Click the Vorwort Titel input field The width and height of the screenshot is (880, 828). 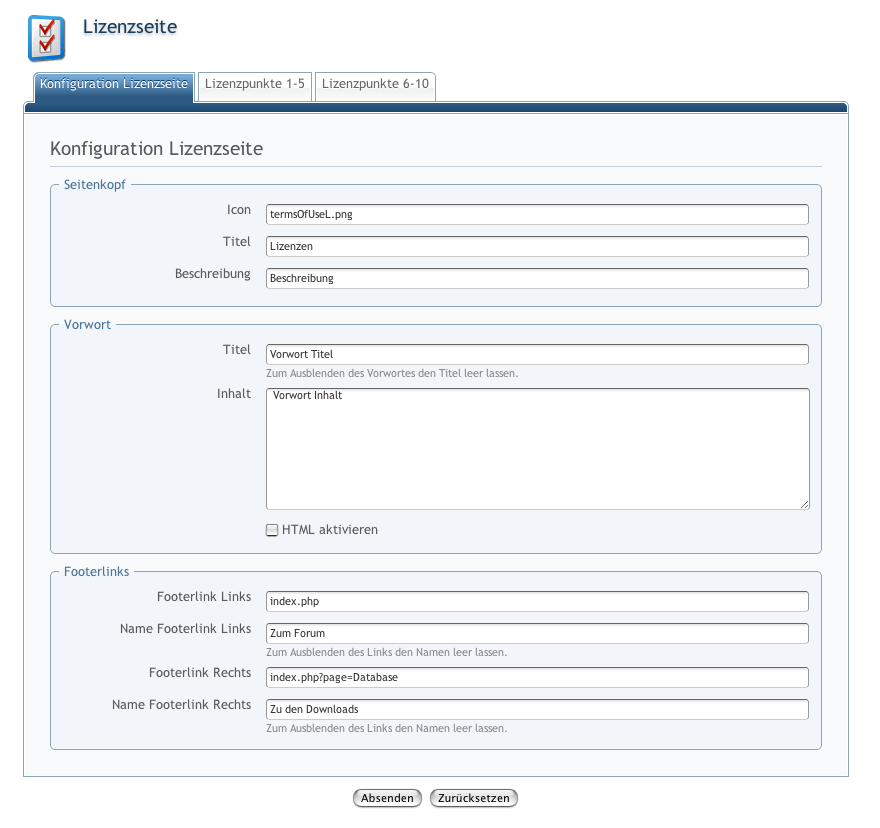[x=536, y=354]
